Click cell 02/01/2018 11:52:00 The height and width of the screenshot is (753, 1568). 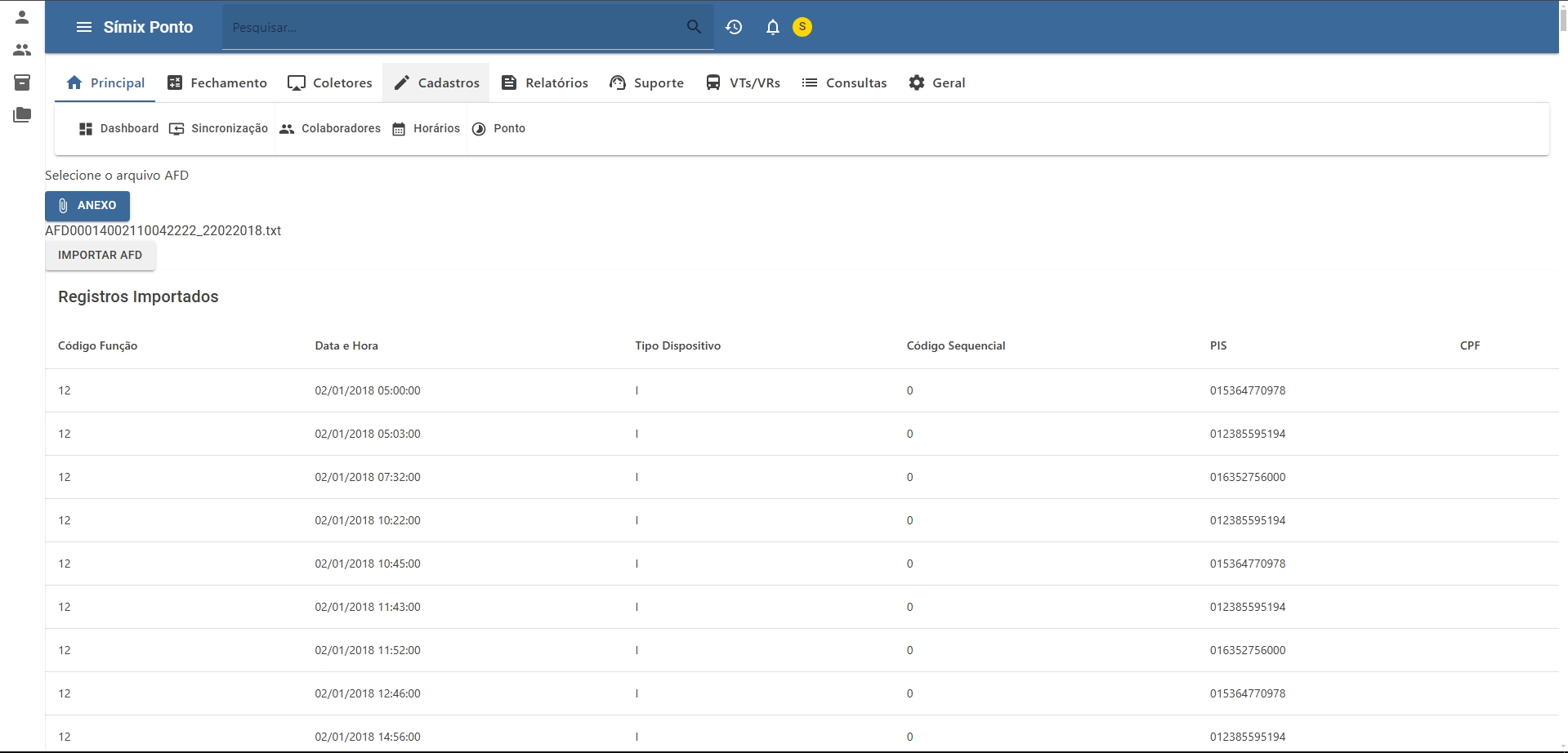[x=368, y=650]
